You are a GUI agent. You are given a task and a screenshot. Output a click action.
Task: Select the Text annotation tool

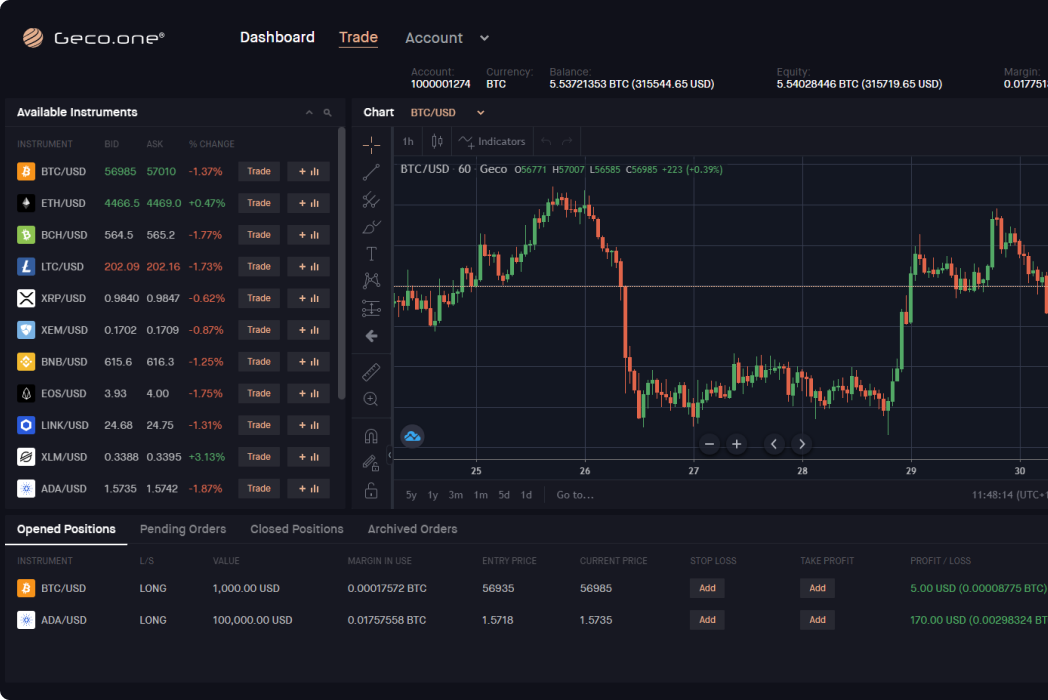tap(371, 253)
